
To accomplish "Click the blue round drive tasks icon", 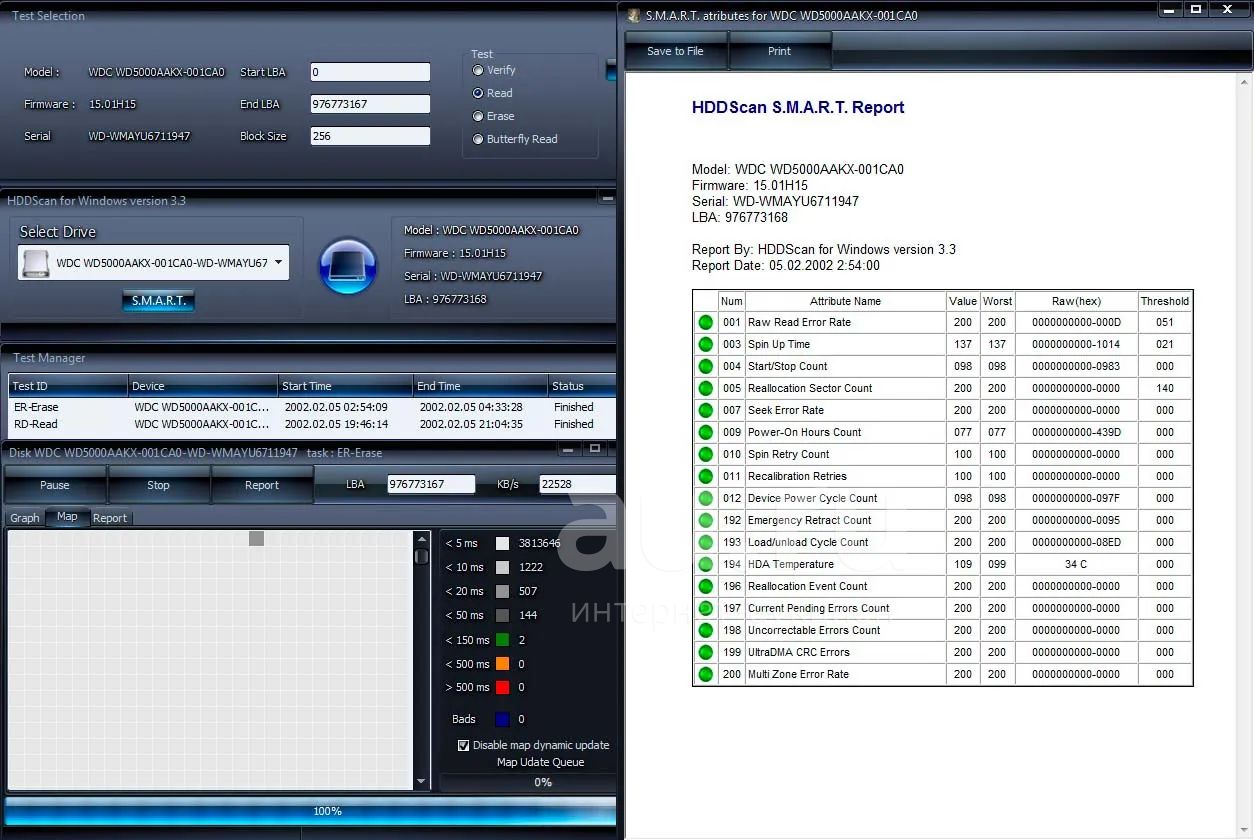I will click(x=347, y=267).
